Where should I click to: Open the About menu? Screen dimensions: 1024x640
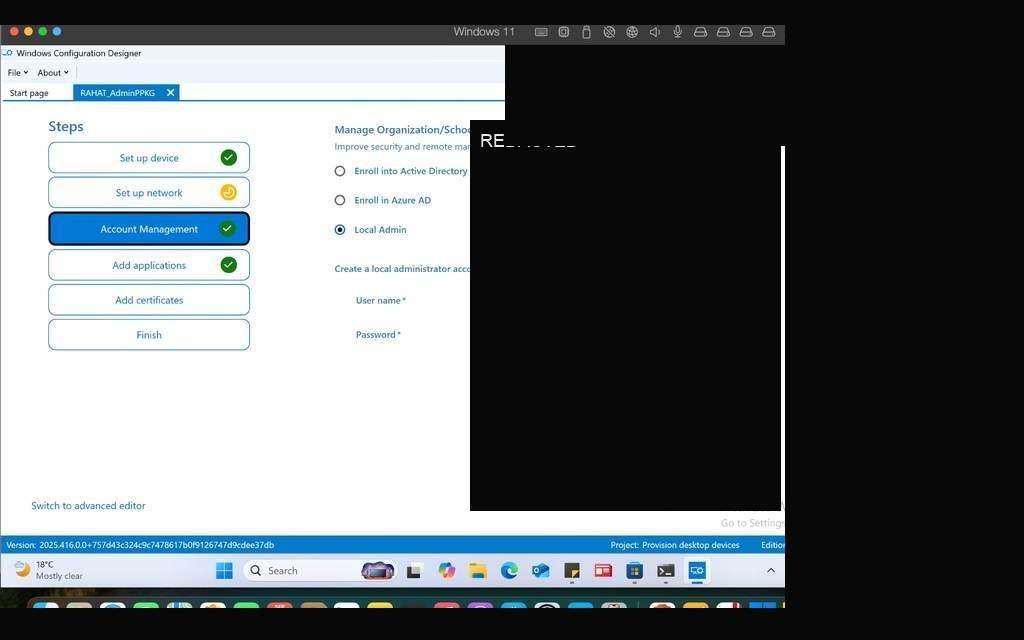click(52, 72)
